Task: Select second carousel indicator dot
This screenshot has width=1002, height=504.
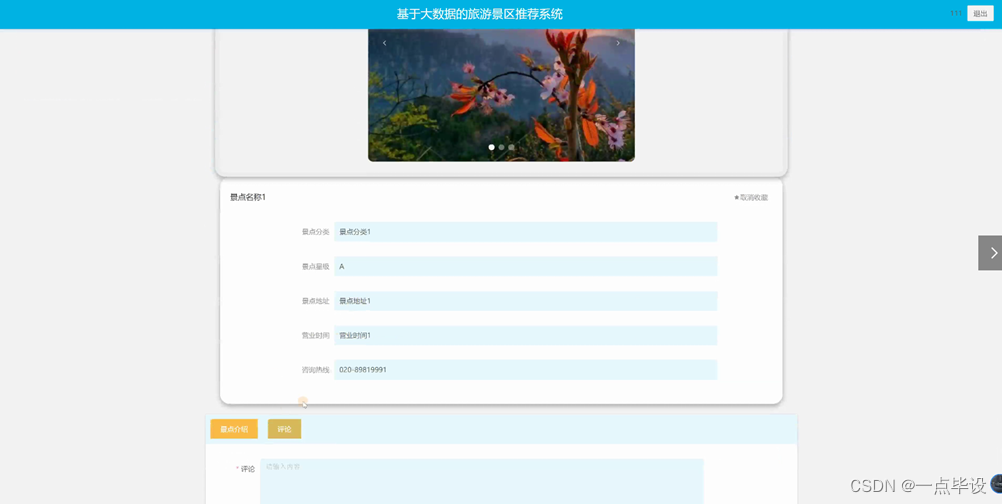Action: tap(502, 147)
